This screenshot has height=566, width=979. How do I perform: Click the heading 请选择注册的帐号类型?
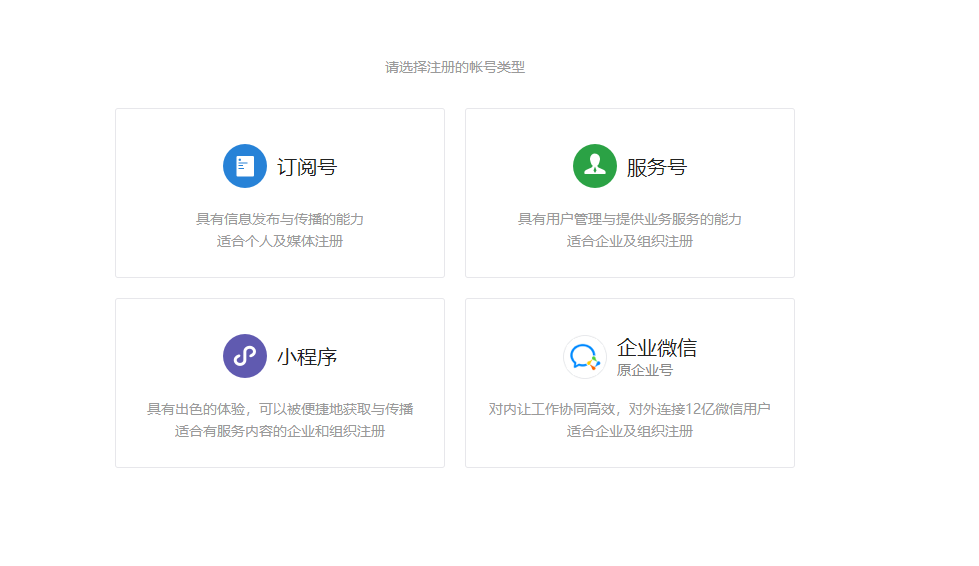click(x=455, y=67)
